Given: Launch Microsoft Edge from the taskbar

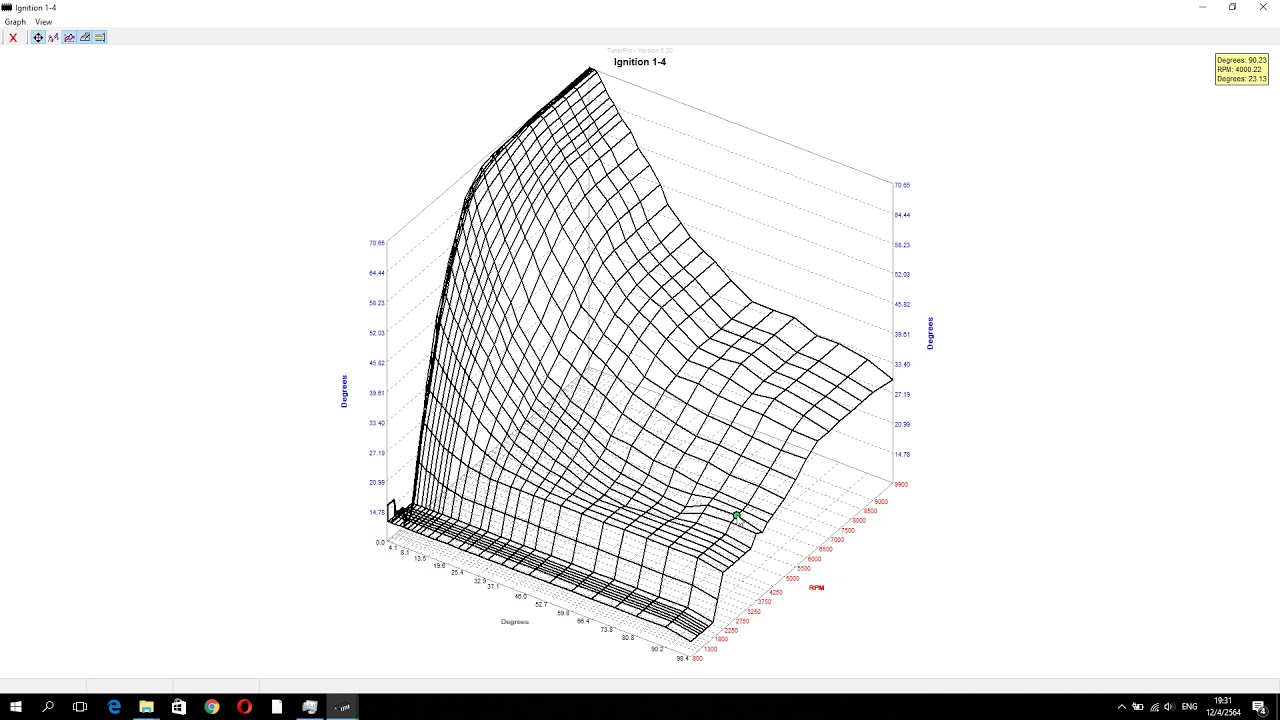Looking at the screenshot, I should tap(114, 707).
